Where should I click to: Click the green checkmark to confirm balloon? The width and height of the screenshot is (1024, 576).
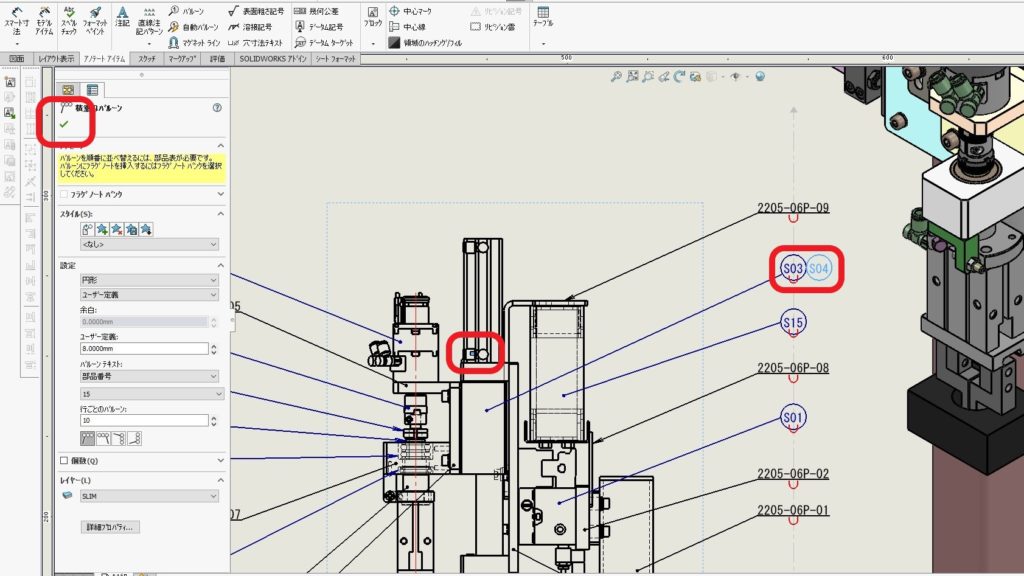click(x=64, y=124)
